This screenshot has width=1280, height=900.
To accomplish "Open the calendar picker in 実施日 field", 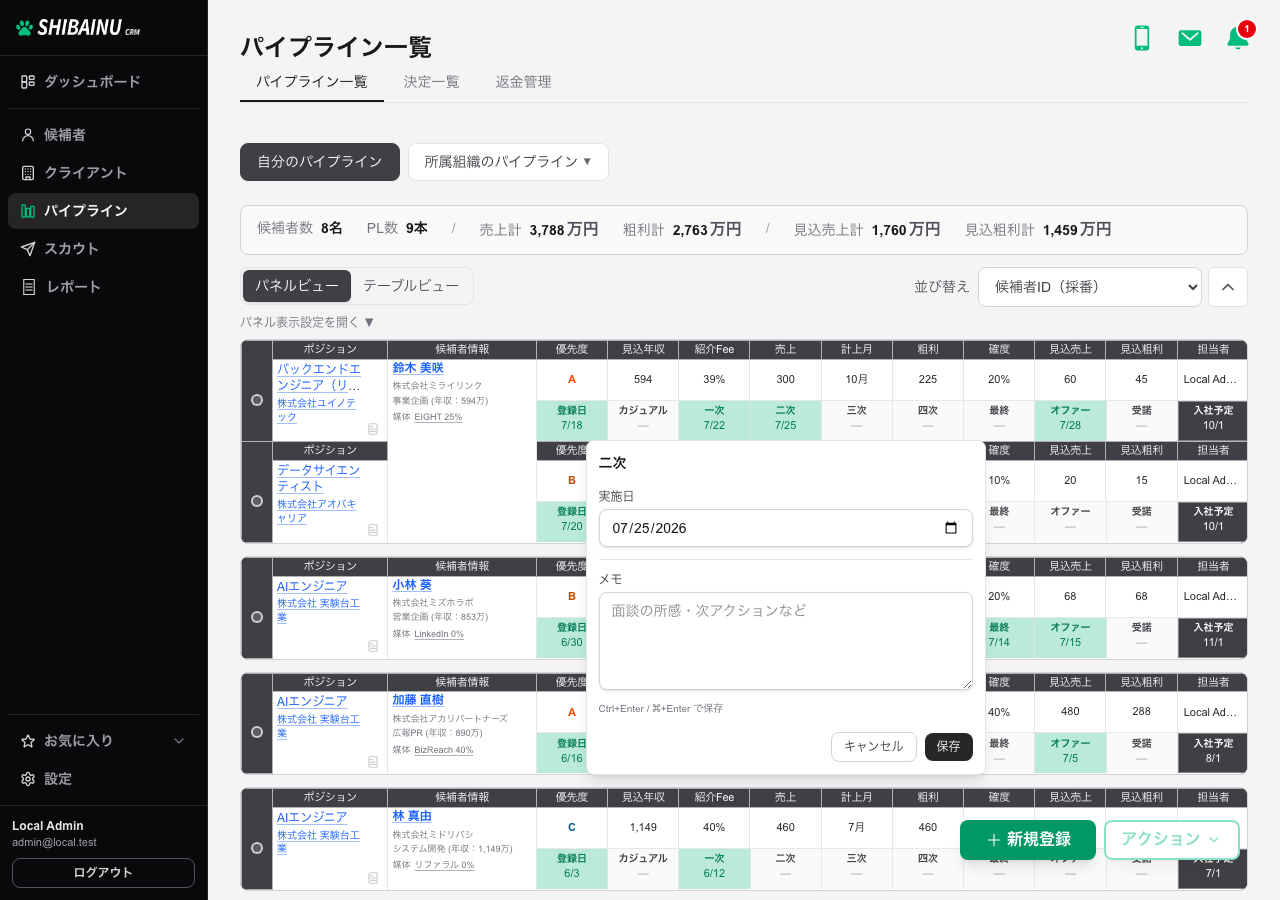I will [951, 528].
